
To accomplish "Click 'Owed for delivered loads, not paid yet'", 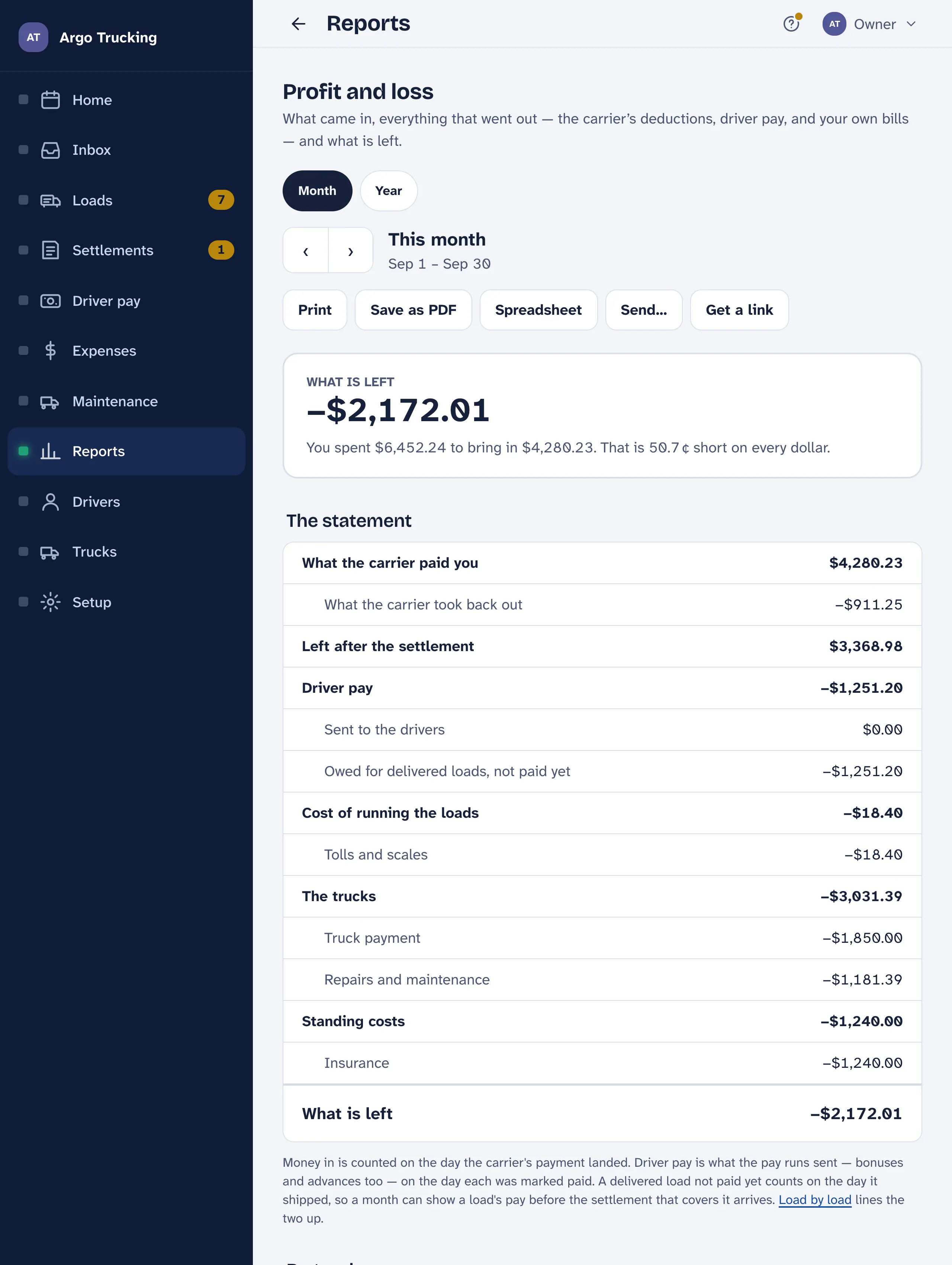I will 602,772.
